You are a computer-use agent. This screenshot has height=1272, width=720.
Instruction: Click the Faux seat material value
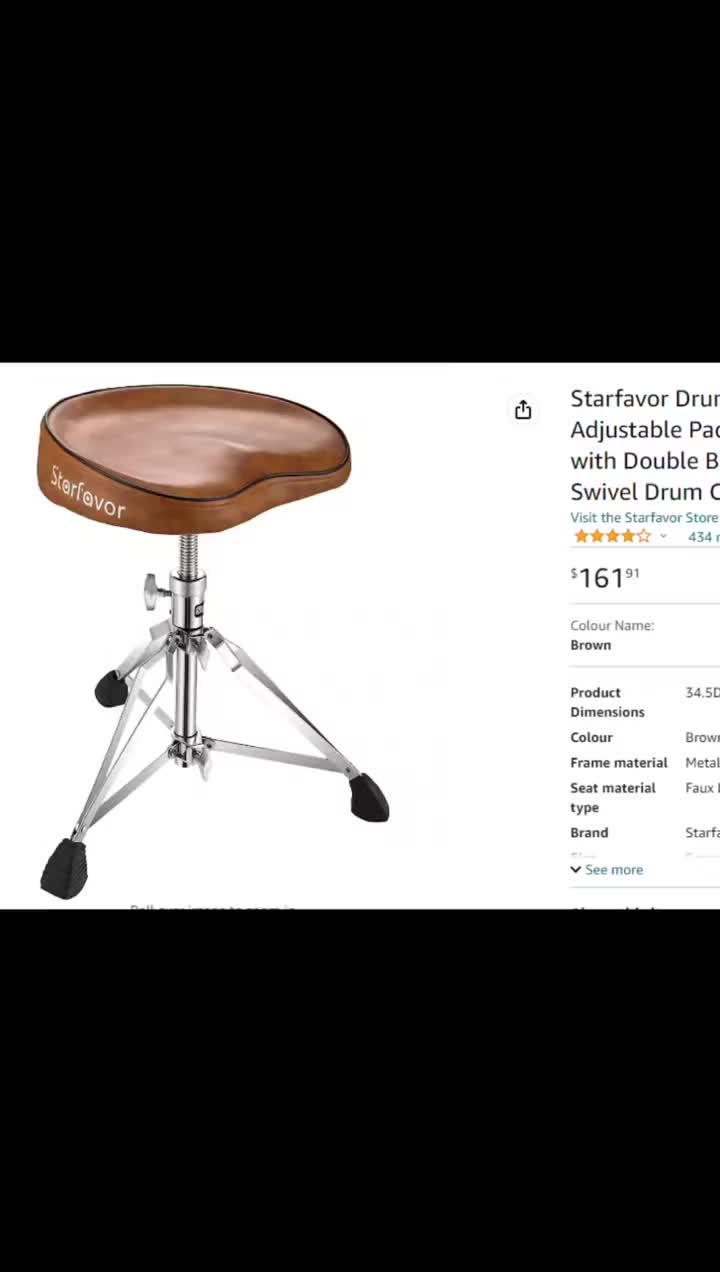(x=702, y=788)
